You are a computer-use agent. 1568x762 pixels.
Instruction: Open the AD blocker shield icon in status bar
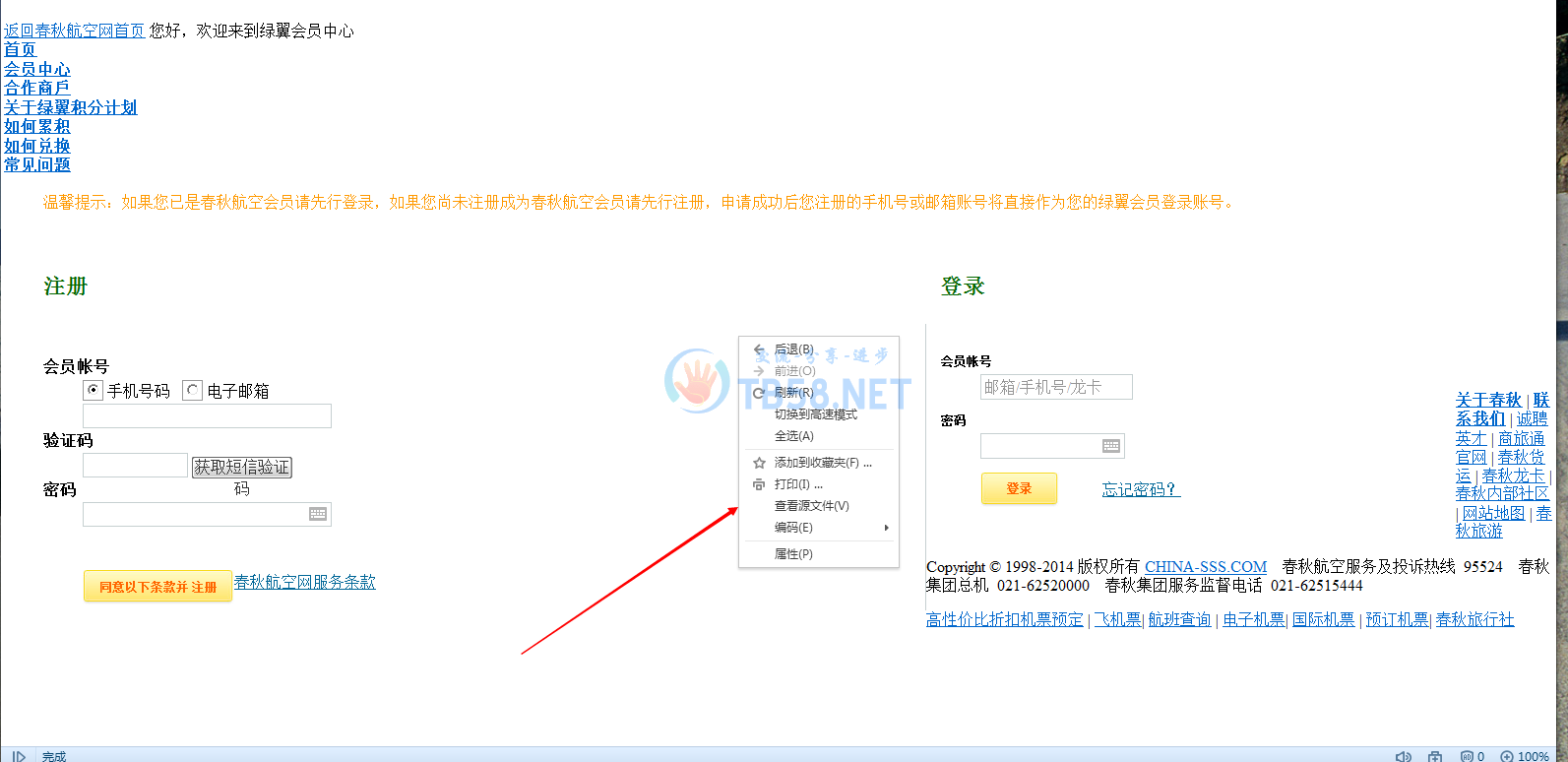1467,756
